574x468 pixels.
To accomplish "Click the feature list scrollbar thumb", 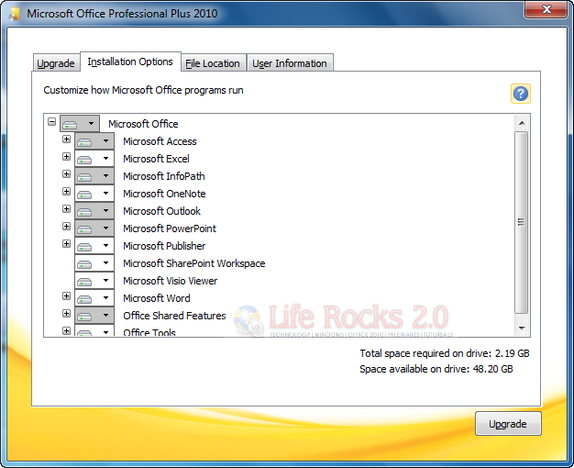I will point(521,222).
